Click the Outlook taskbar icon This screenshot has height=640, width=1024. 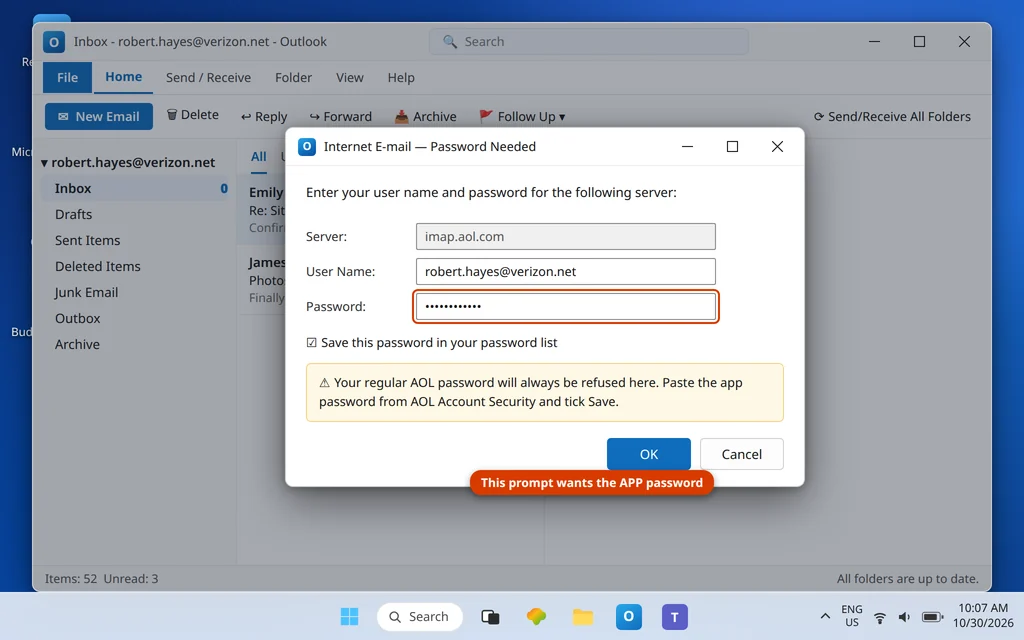coord(628,616)
